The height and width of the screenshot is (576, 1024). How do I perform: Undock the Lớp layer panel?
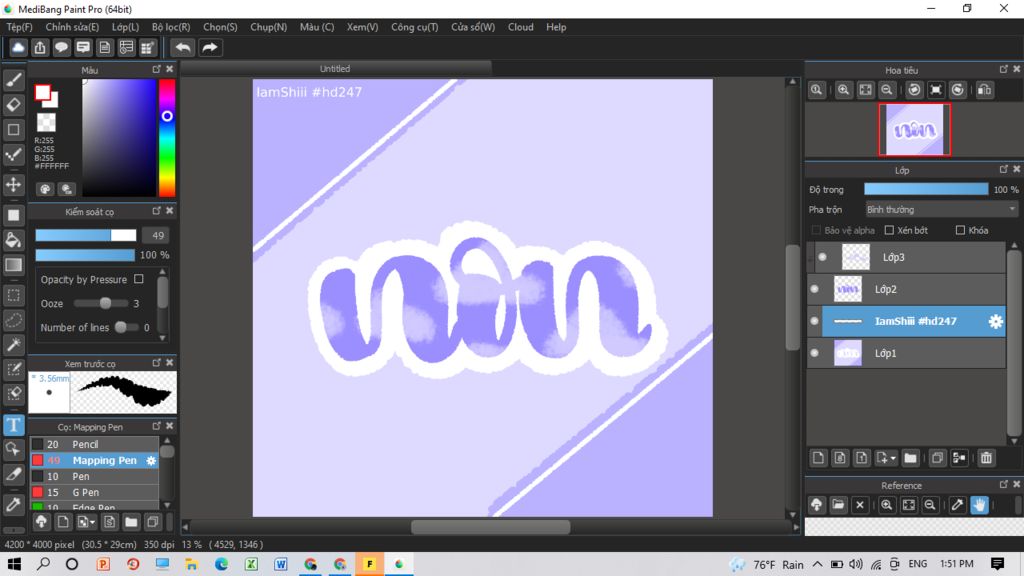(x=1004, y=169)
